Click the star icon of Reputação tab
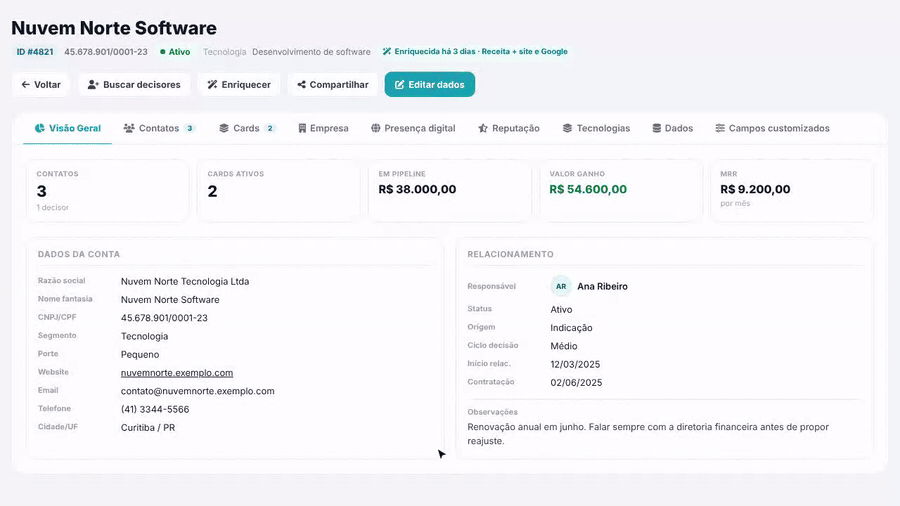Viewport: 900px width, 506px height. pyautogui.click(x=483, y=128)
